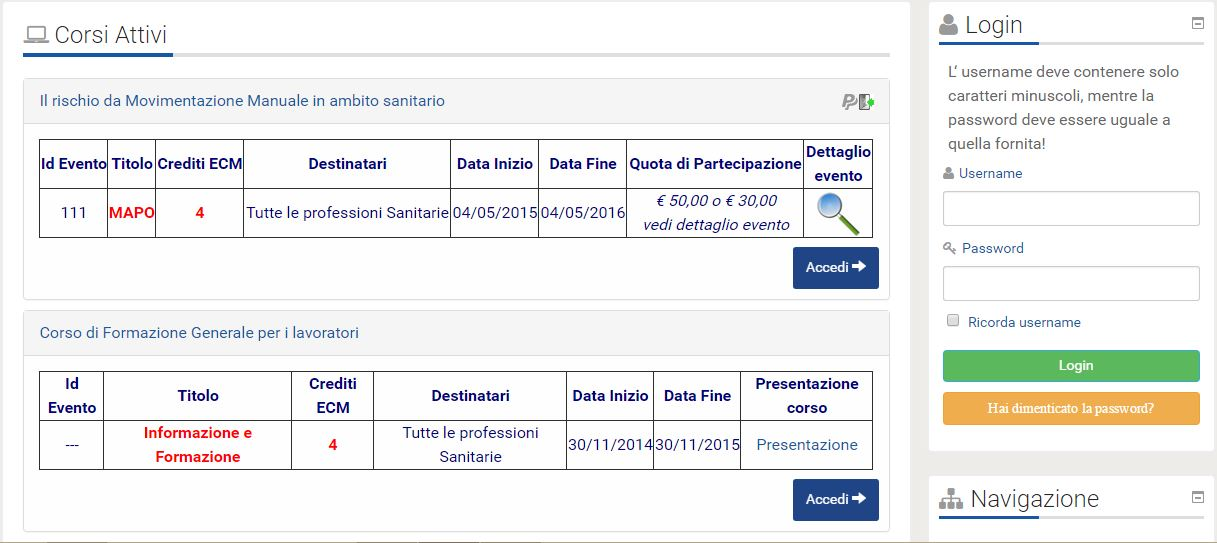Click the user icon in Login header
This screenshot has height=543, width=1217.
pos(949,25)
